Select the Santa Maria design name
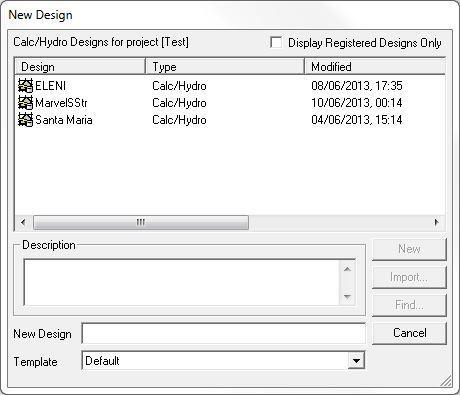Viewport: 460px width, 395px height. 64,120
